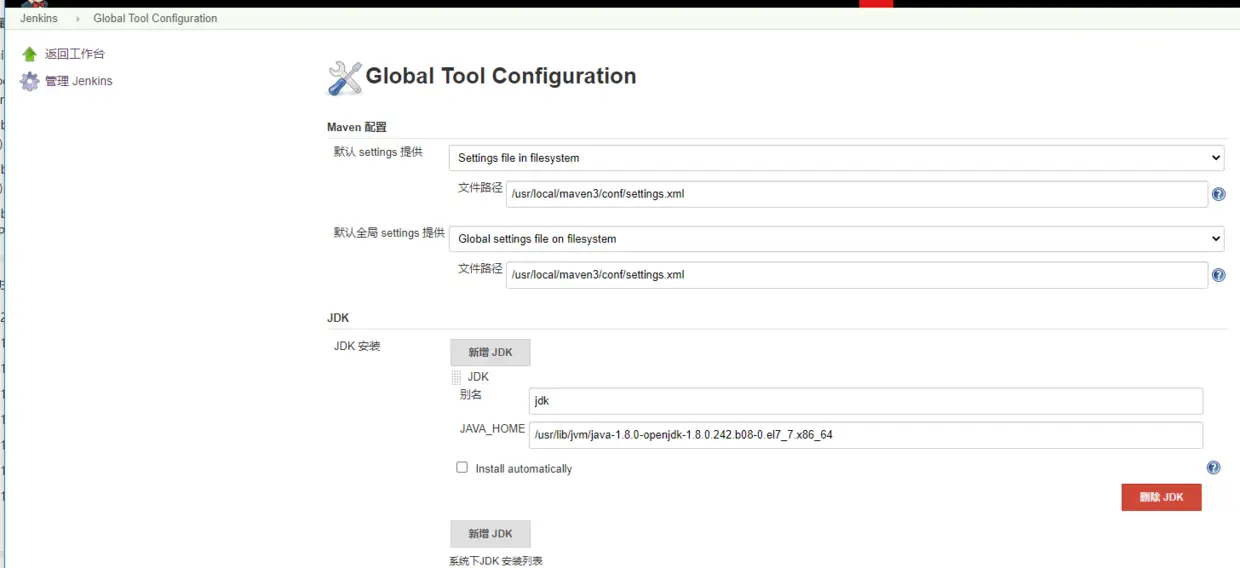Go to Jenkins breadcrumb
1240x568 pixels.
click(x=39, y=18)
